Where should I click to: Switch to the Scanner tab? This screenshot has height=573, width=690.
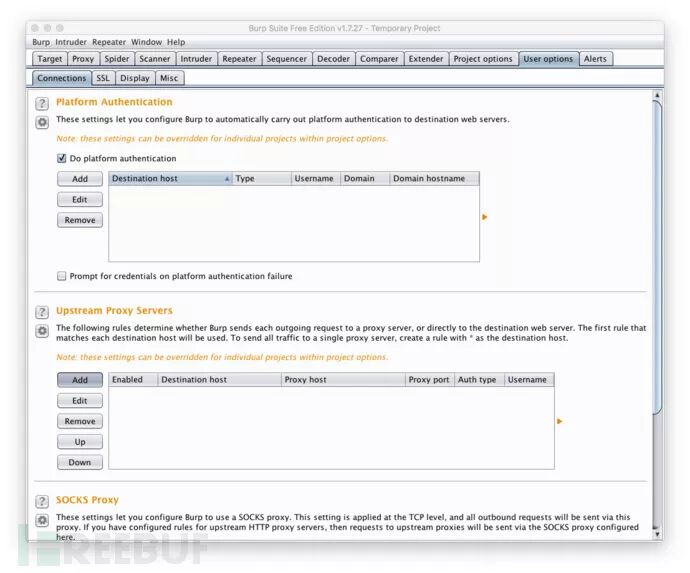click(x=154, y=59)
